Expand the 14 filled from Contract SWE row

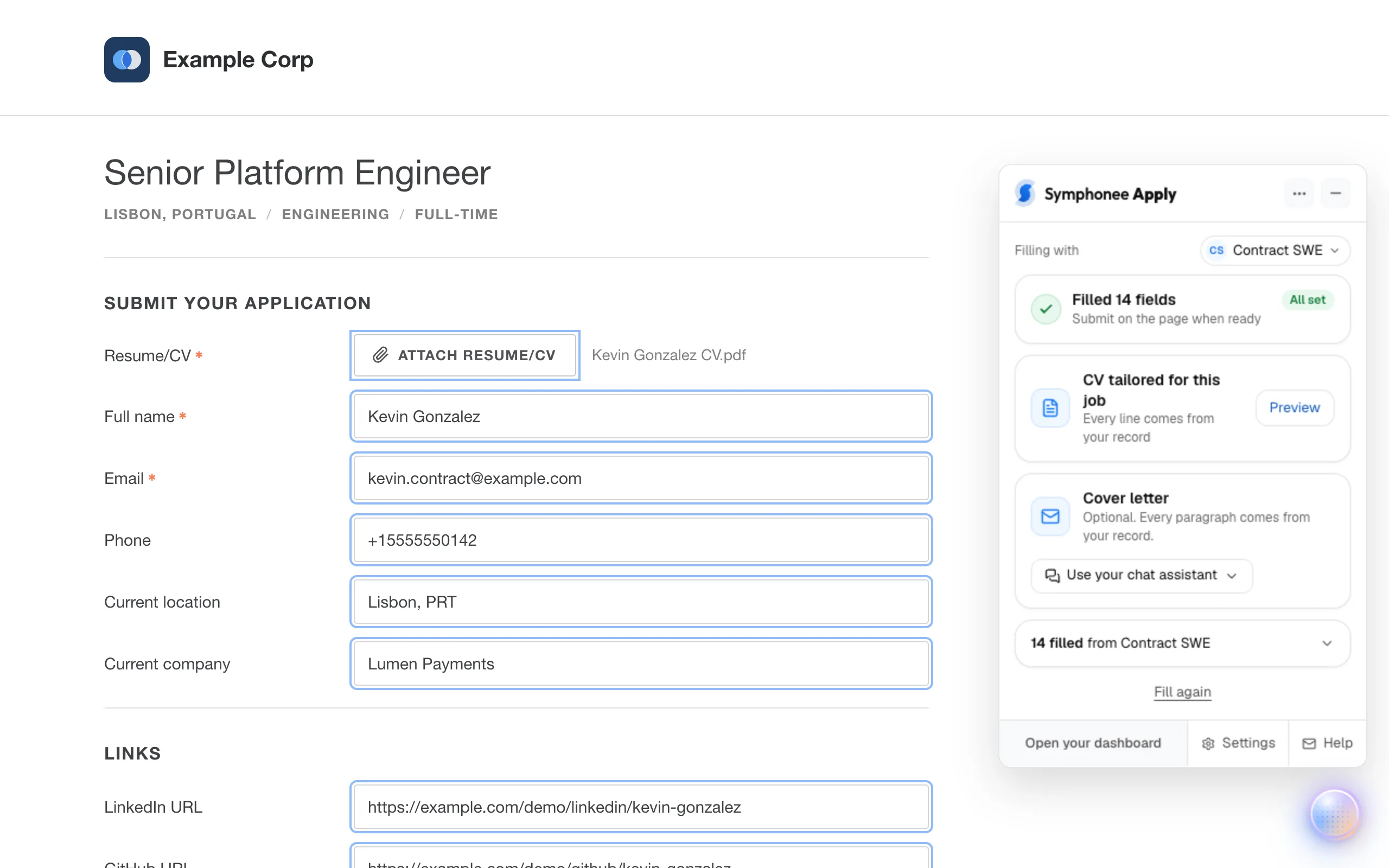point(1182,643)
